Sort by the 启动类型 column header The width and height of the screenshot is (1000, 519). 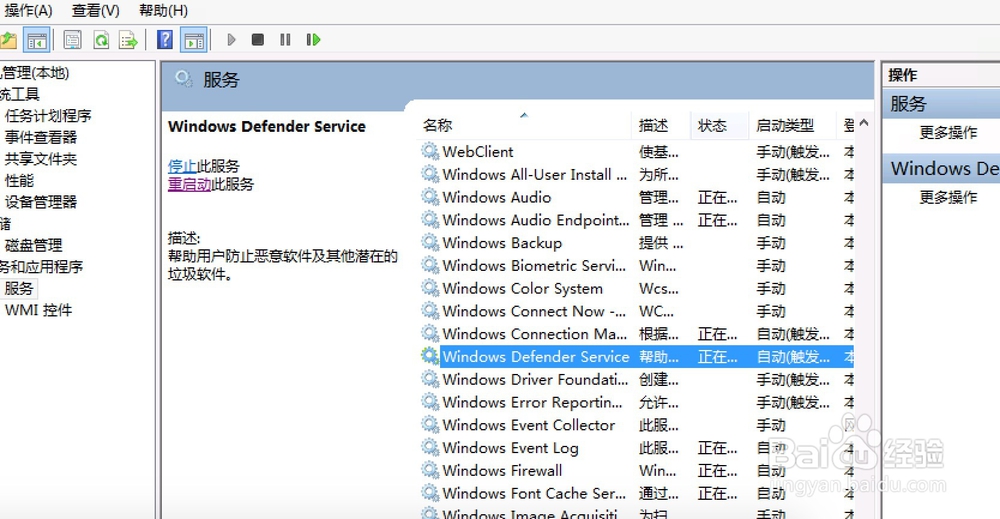[792, 126]
